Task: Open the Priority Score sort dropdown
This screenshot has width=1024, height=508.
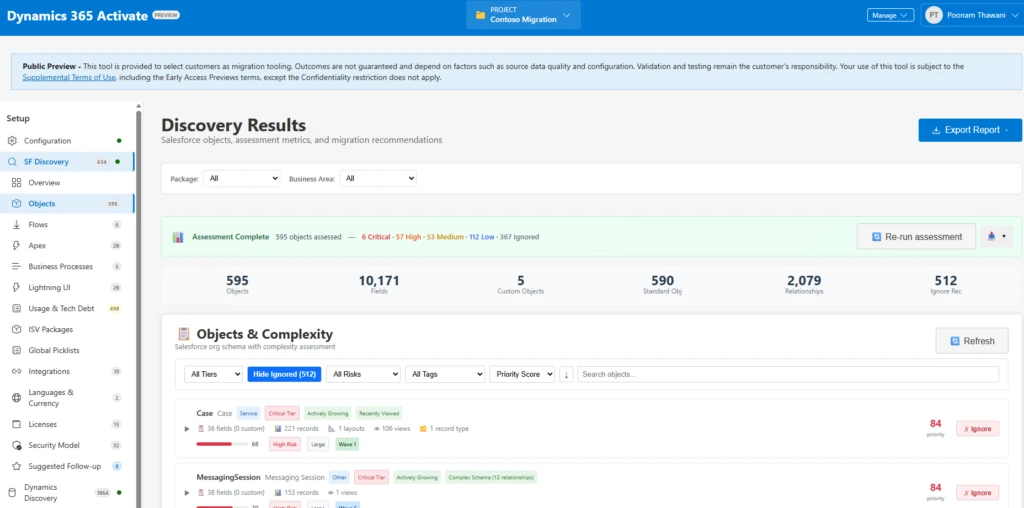Action: (x=522, y=374)
